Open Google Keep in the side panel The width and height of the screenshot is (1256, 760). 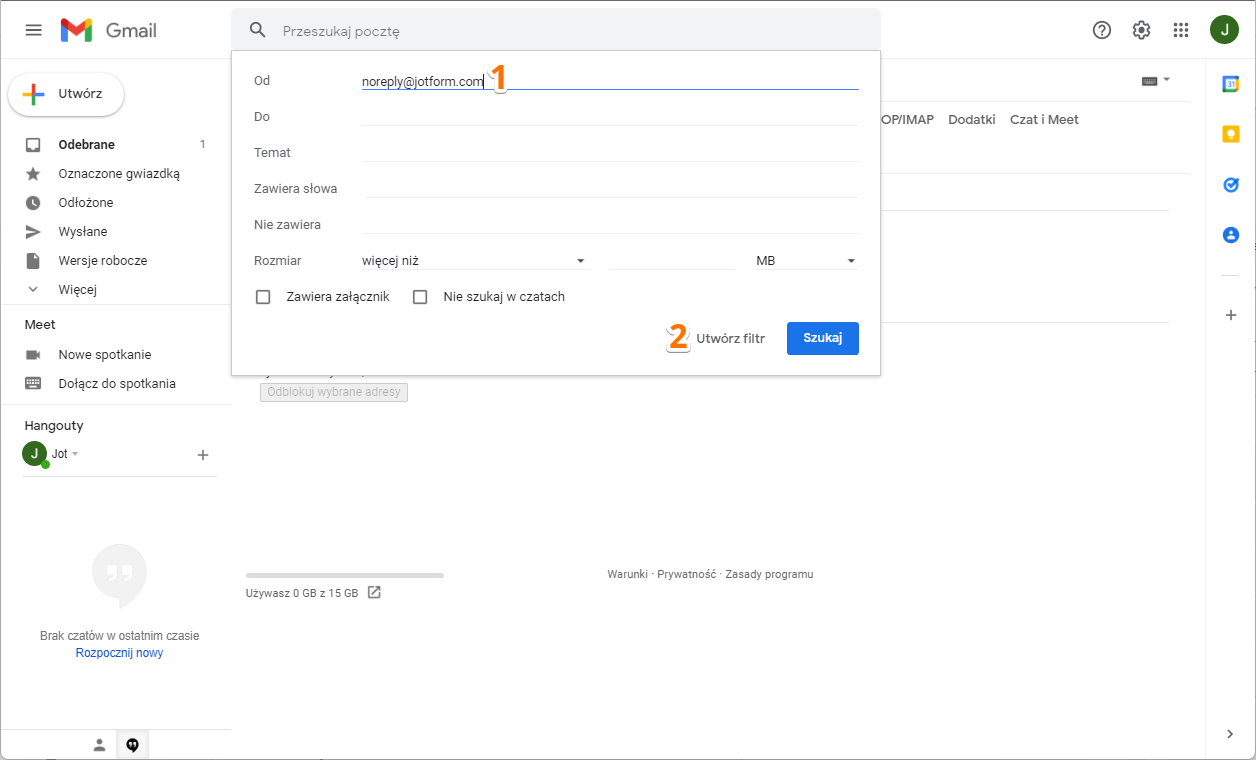click(1231, 133)
